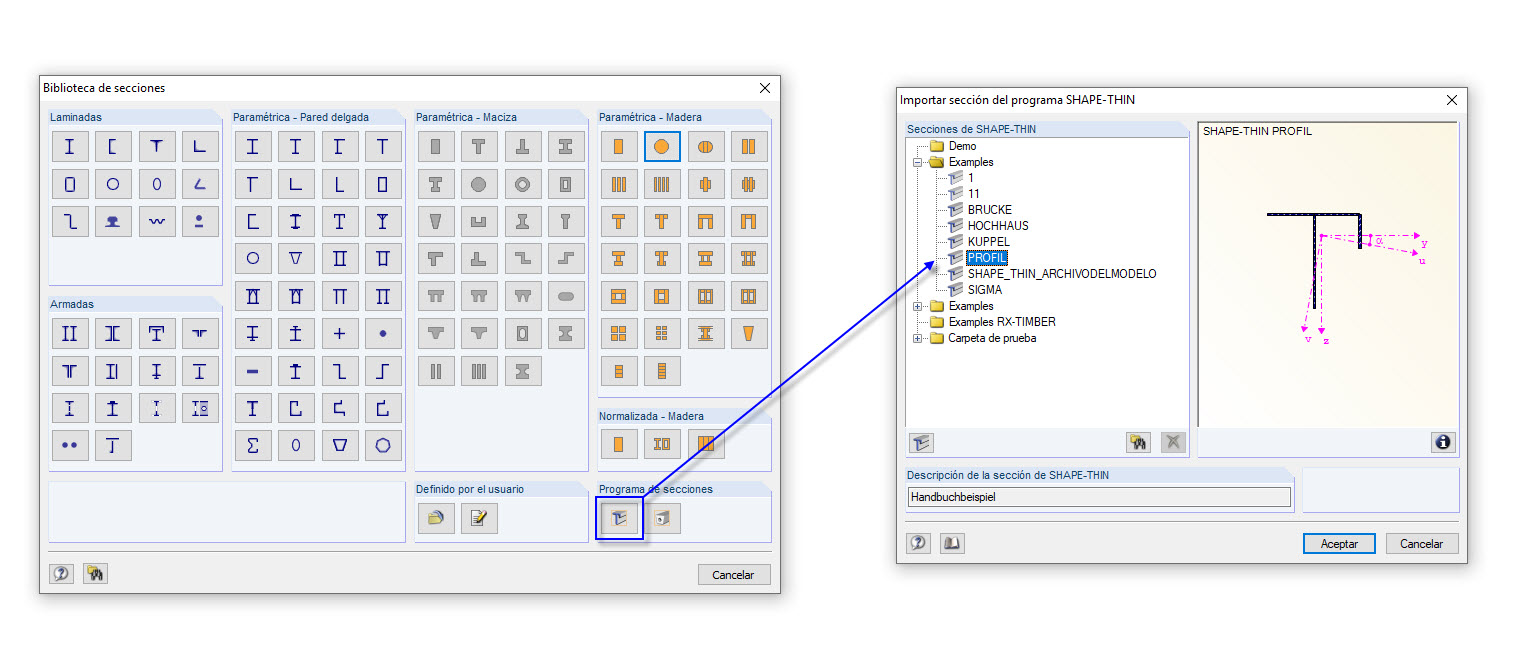Screen dimensions: 1526x666
Task: Choose the rectangular hollow section in Laminadas
Action: tap(69, 184)
